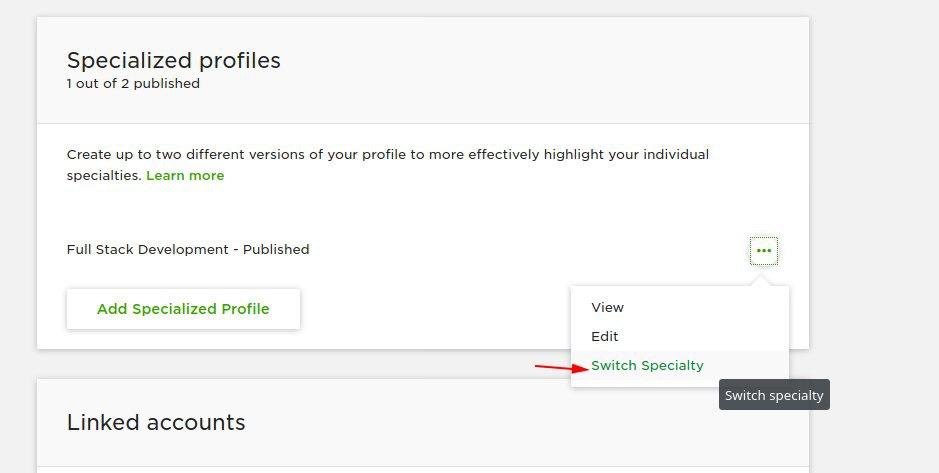
Task: Select View from the options menu
Action: click(x=607, y=307)
